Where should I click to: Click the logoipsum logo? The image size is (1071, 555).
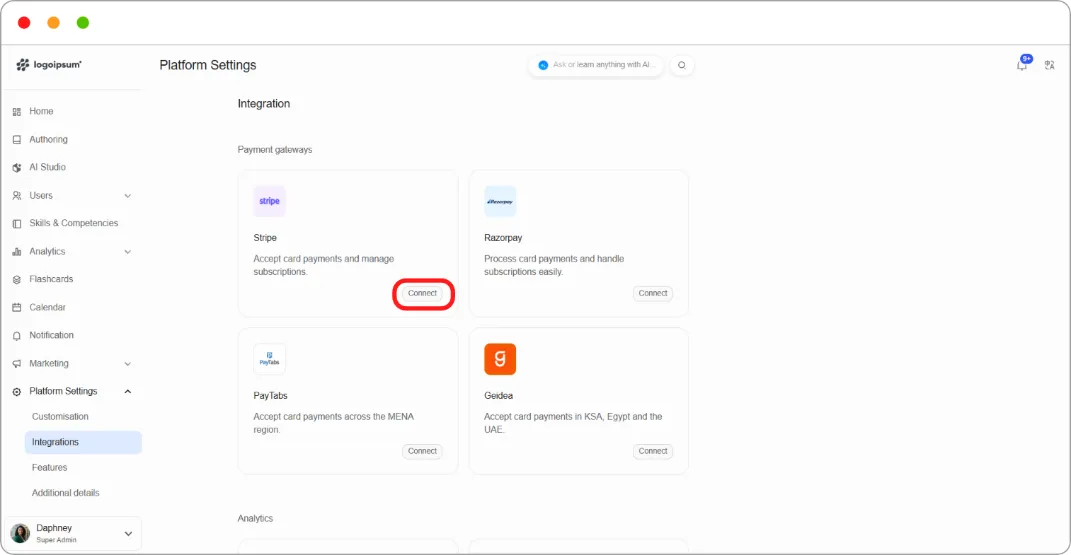tap(48, 65)
